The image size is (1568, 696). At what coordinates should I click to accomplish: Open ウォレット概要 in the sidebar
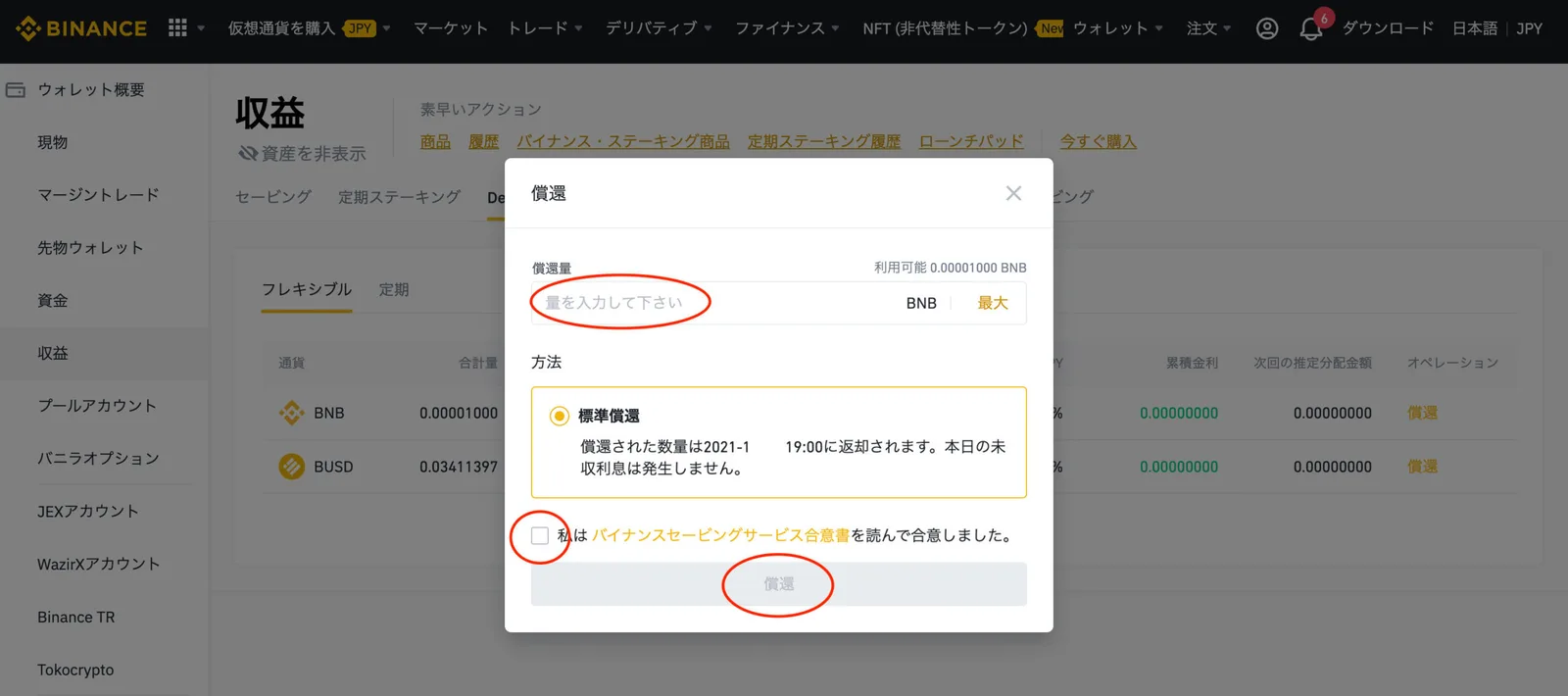pyautogui.click(x=90, y=90)
